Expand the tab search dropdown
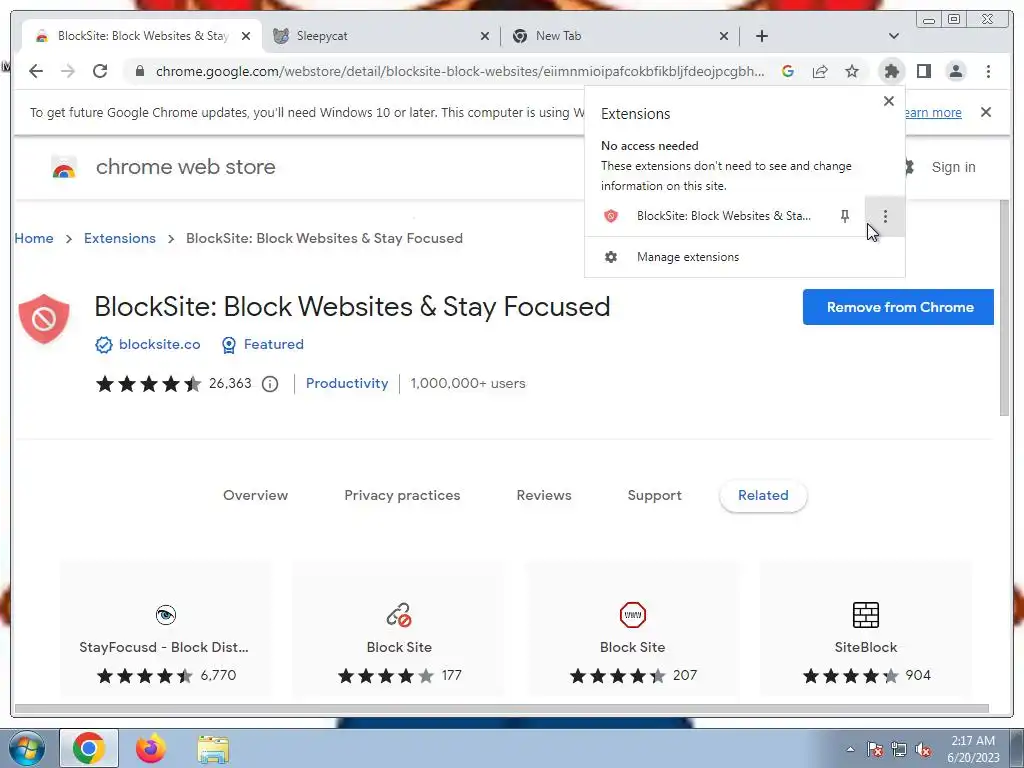Viewport: 1024px width, 768px height. 894,36
